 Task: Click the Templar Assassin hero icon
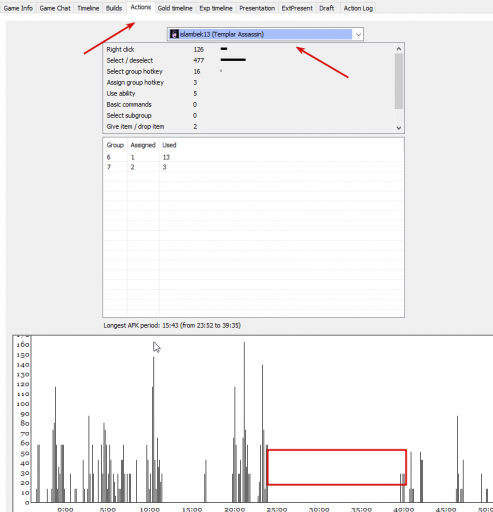point(174,34)
